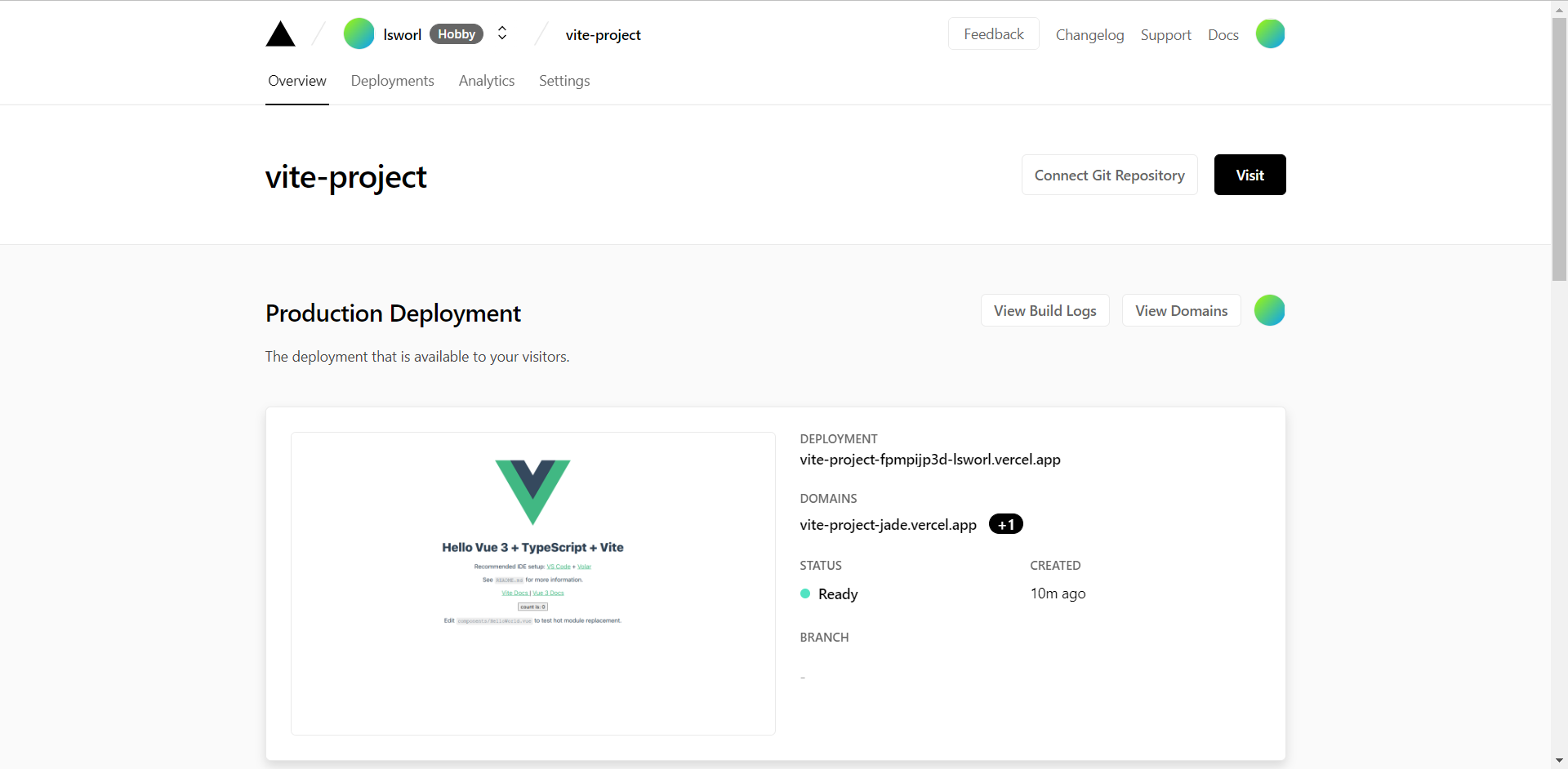Click the Connect Git Repository button
Image resolution: width=1568 pixels, height=769 pixels.
pyautogui.click(x=1109, y=175)
